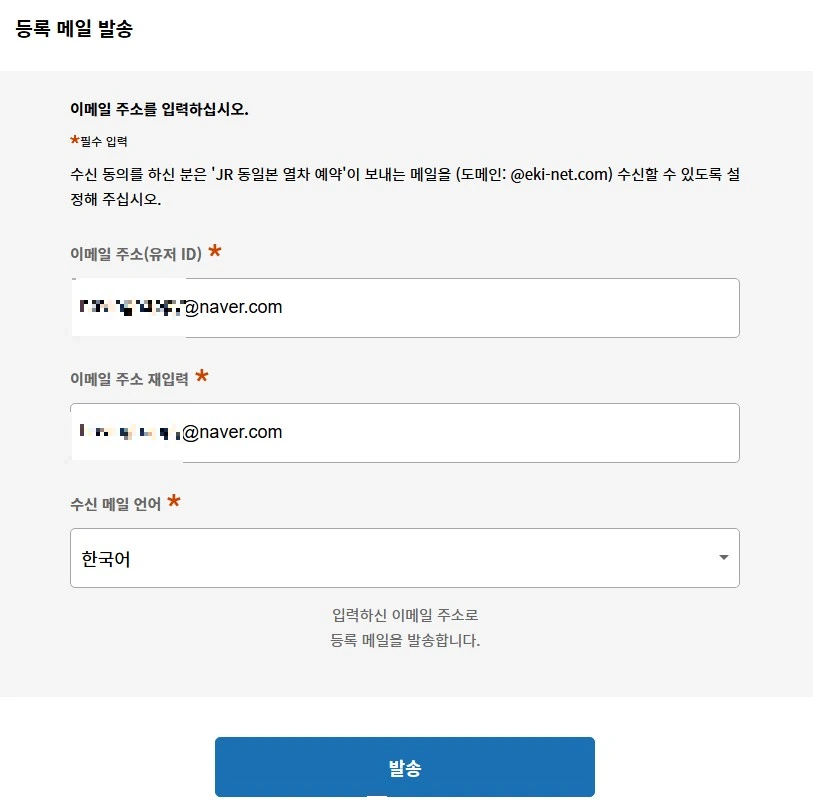The image size is (813, 804).
Task: Click the dropdown caret next to 한국어
Action: (x=725, y=558)
